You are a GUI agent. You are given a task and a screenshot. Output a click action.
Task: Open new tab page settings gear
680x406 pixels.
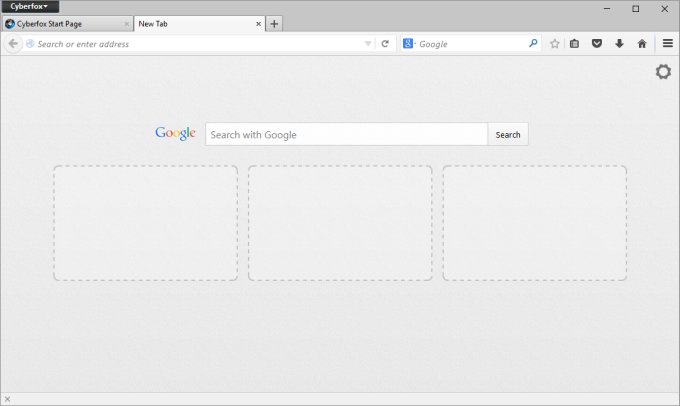click(663, 72)
